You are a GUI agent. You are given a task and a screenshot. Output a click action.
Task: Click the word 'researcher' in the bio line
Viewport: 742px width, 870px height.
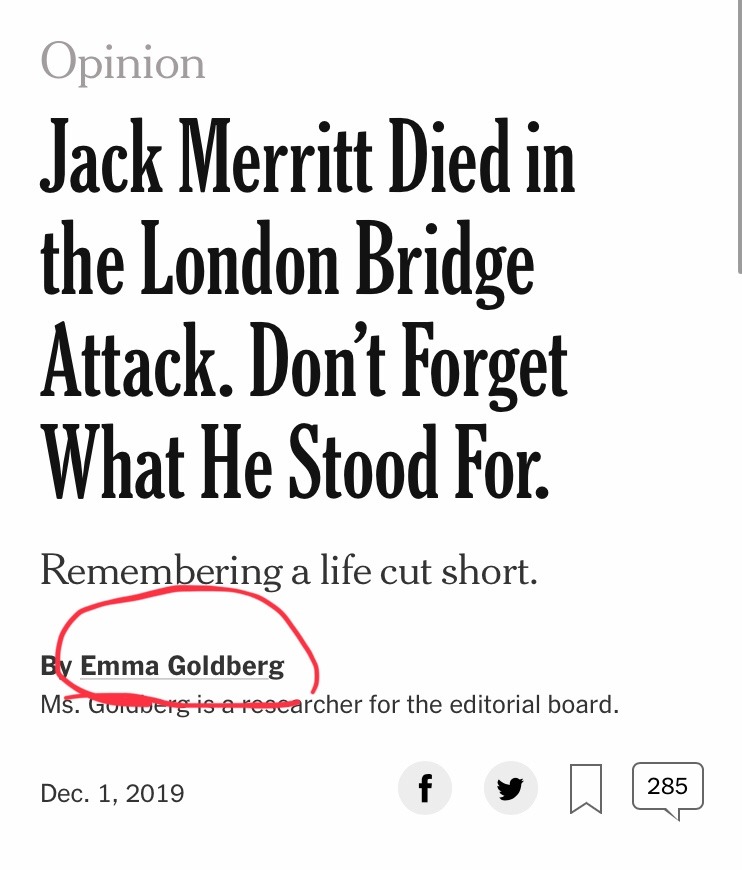[x=299, y=705]
